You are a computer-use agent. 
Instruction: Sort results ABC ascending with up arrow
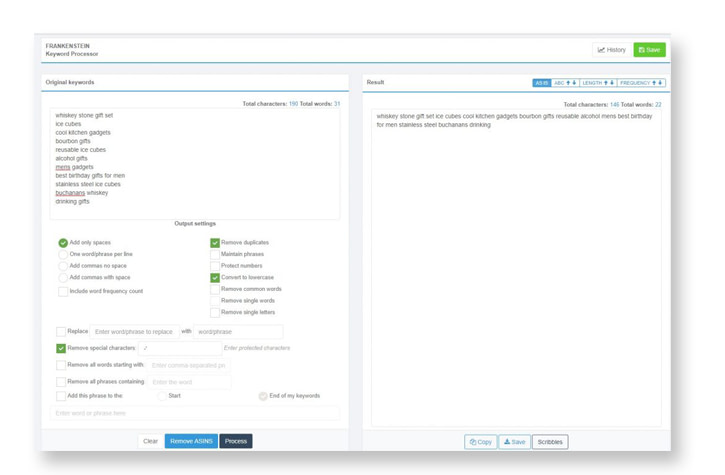[x=568, y=83]
